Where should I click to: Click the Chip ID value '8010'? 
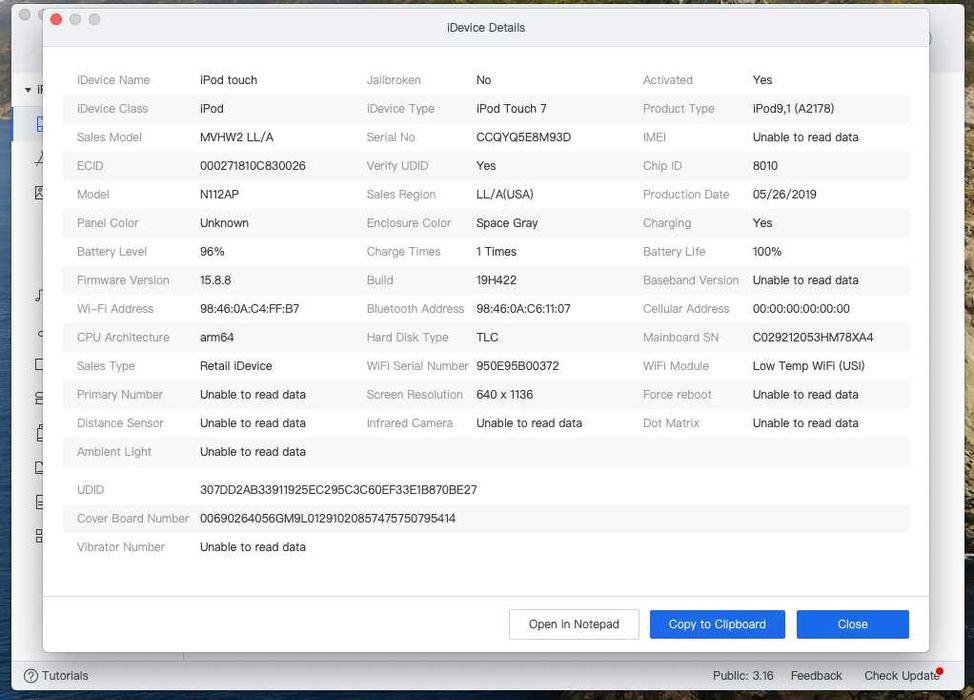(765, 166)
